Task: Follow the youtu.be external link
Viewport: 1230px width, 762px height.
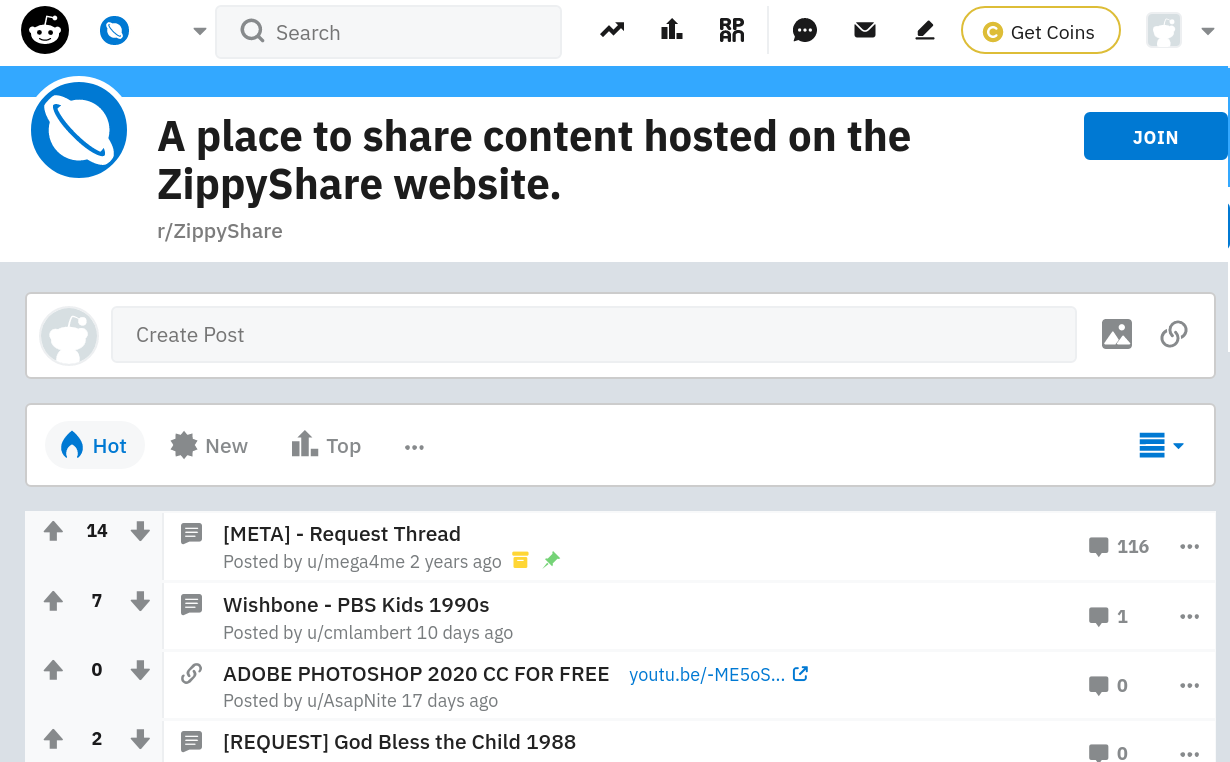Action: point(718,675)
